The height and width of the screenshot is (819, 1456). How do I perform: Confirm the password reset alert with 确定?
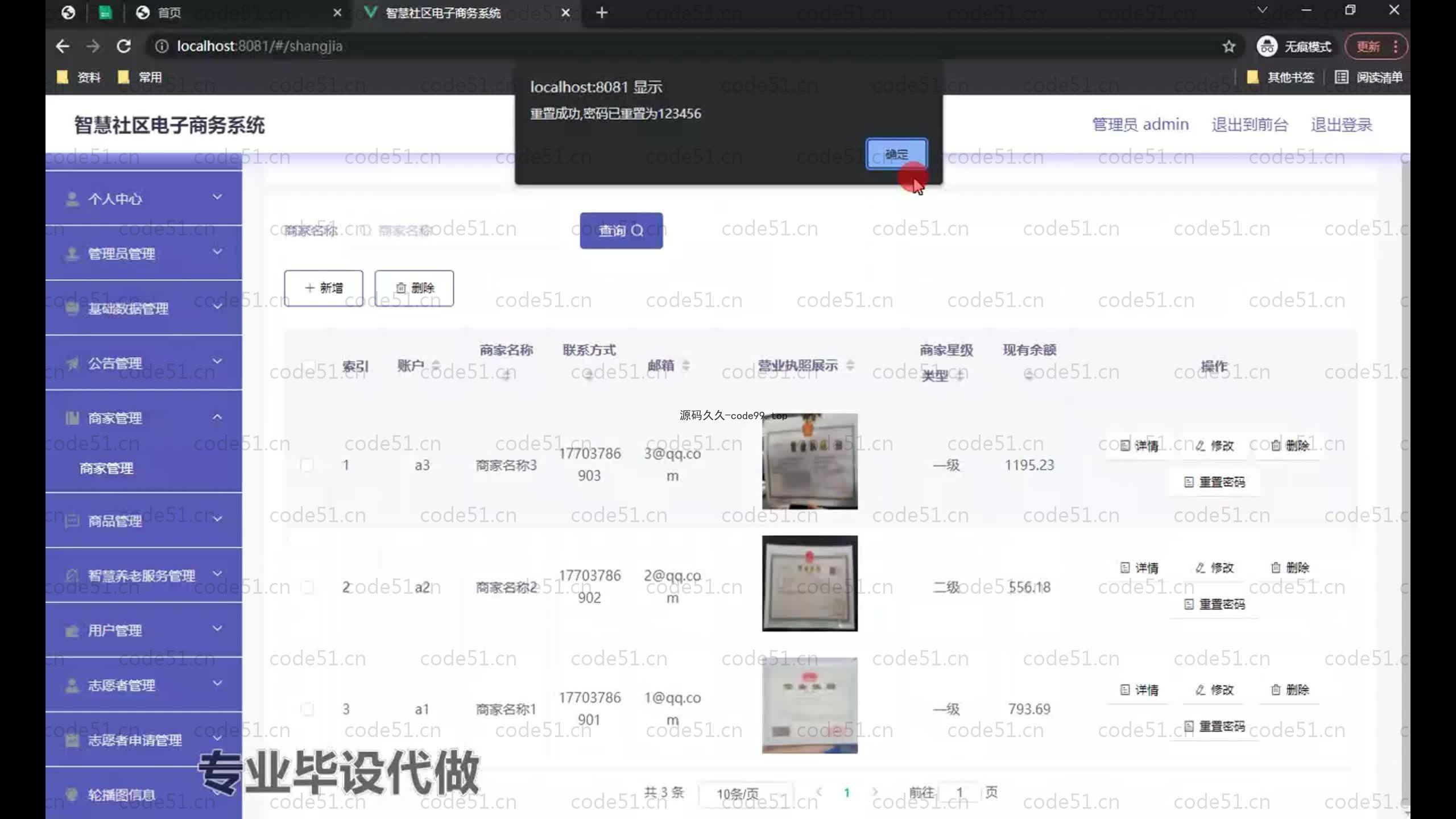tap(896, 154)
